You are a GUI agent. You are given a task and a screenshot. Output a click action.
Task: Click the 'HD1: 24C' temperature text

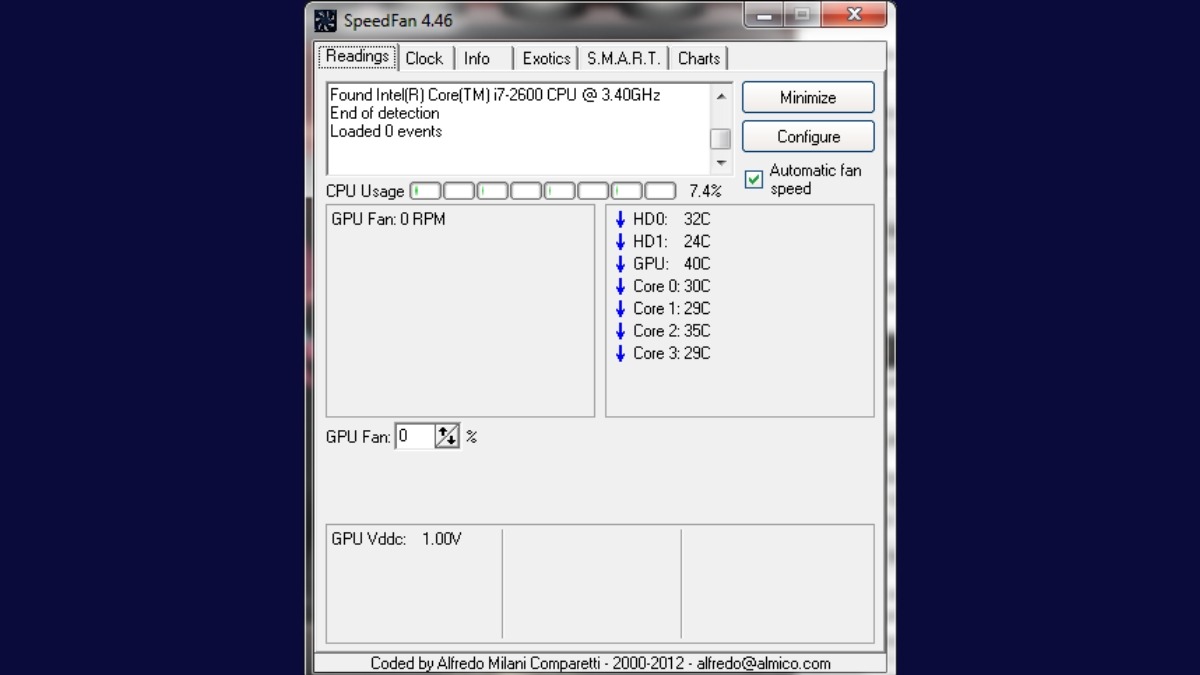[x=672, y=241]
